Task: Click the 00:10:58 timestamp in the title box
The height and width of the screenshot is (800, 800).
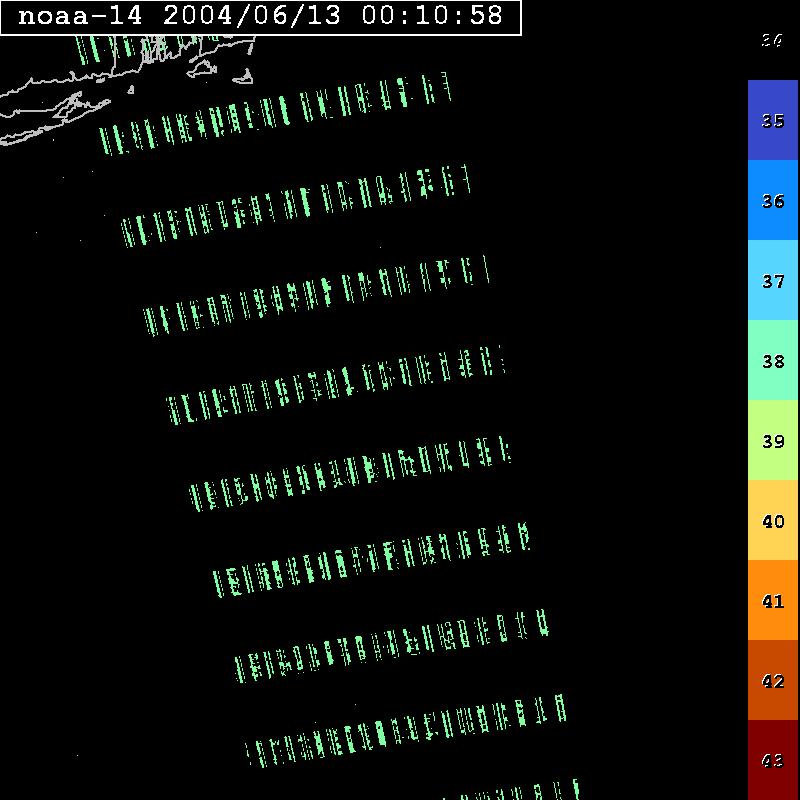Action: pos(440,16)
